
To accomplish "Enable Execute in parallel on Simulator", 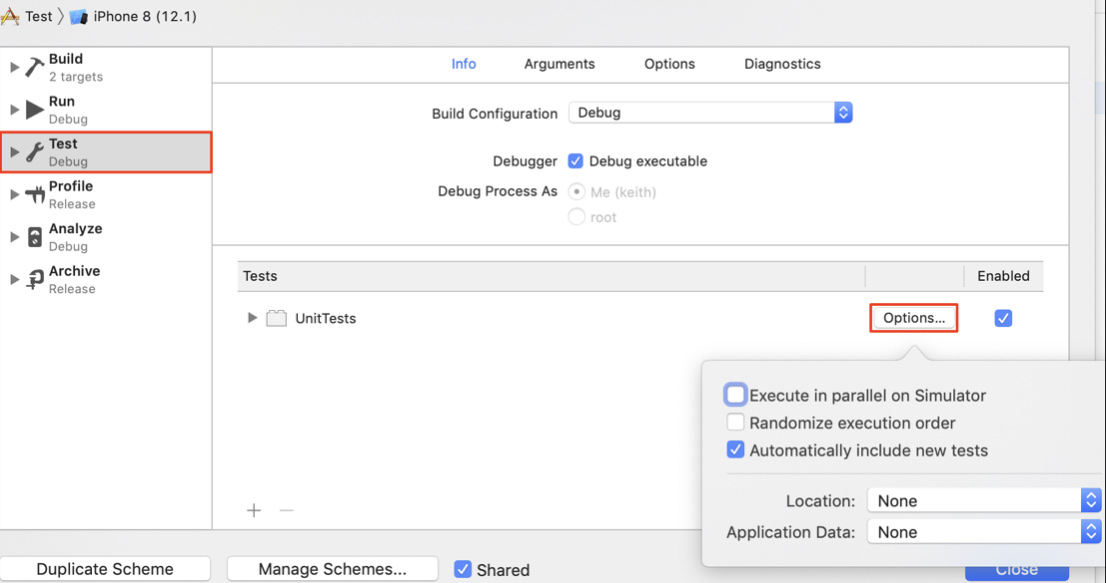I will click(x=736, y=395).
